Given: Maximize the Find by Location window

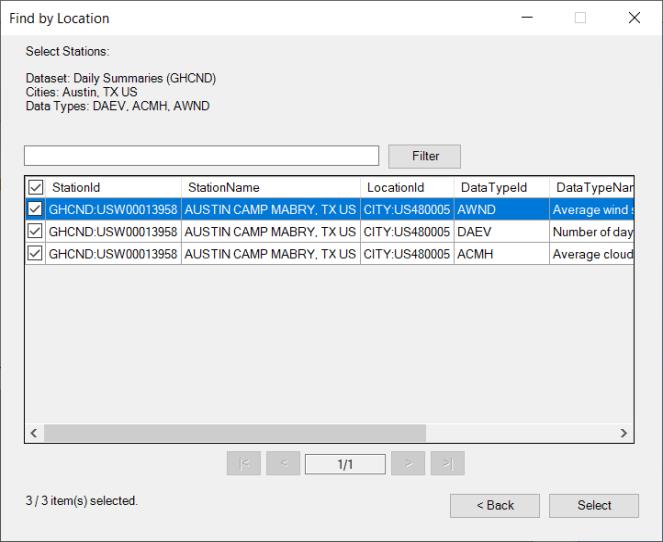Looking at the screenshot, I should pos(580,18).
